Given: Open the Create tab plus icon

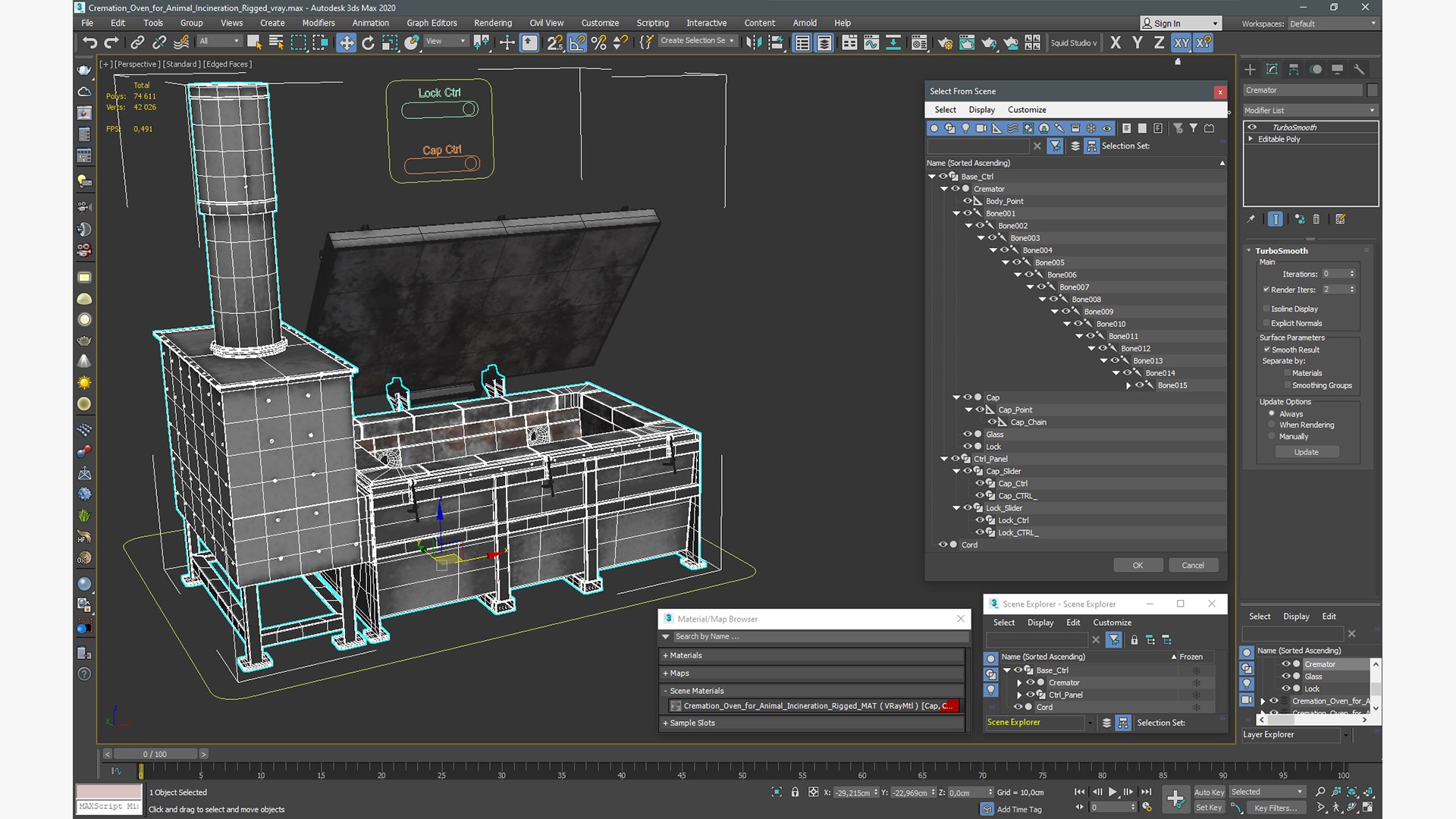Looking at the screenshot, I should (x=1250, y=69).
